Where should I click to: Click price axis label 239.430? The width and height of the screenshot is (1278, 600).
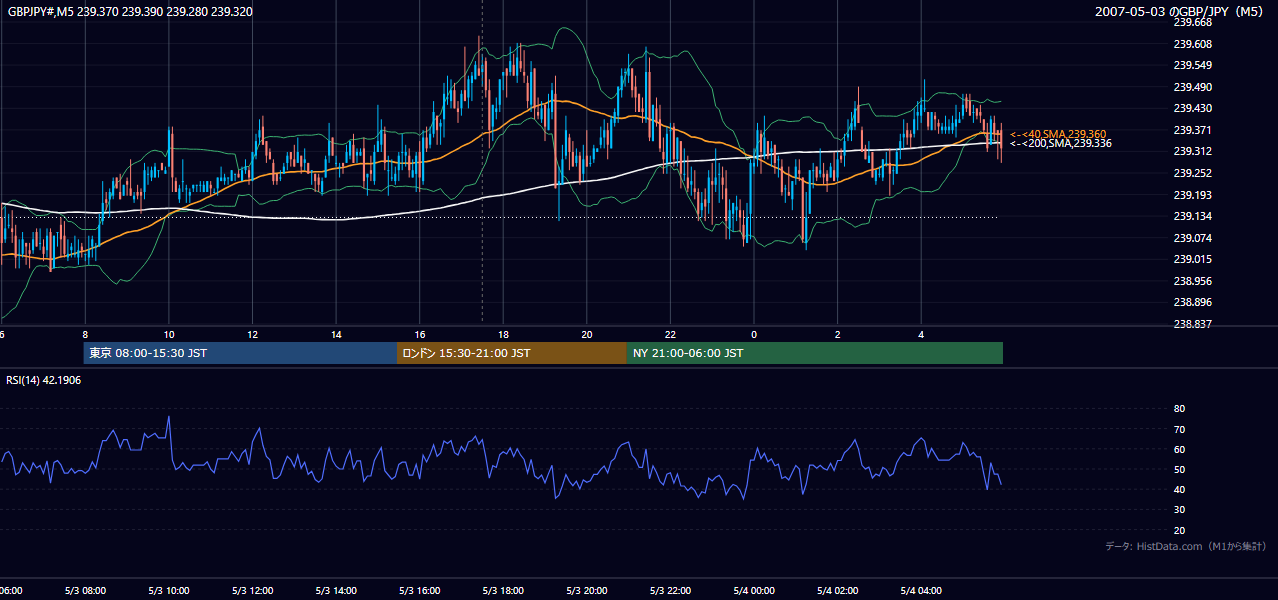pyautogui.click(x=1192, y=108)
